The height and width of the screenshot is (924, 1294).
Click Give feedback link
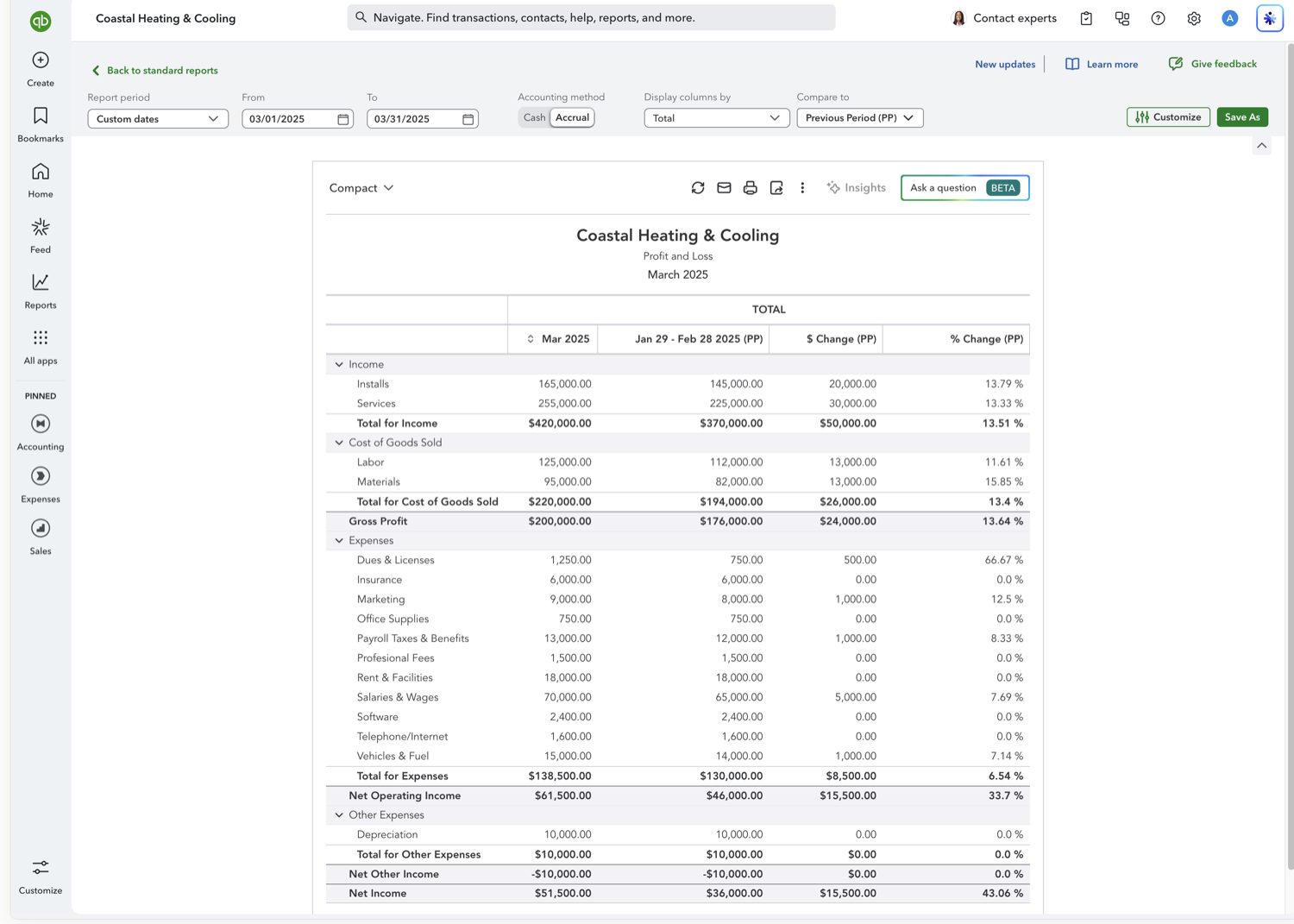coord(1212,65)
